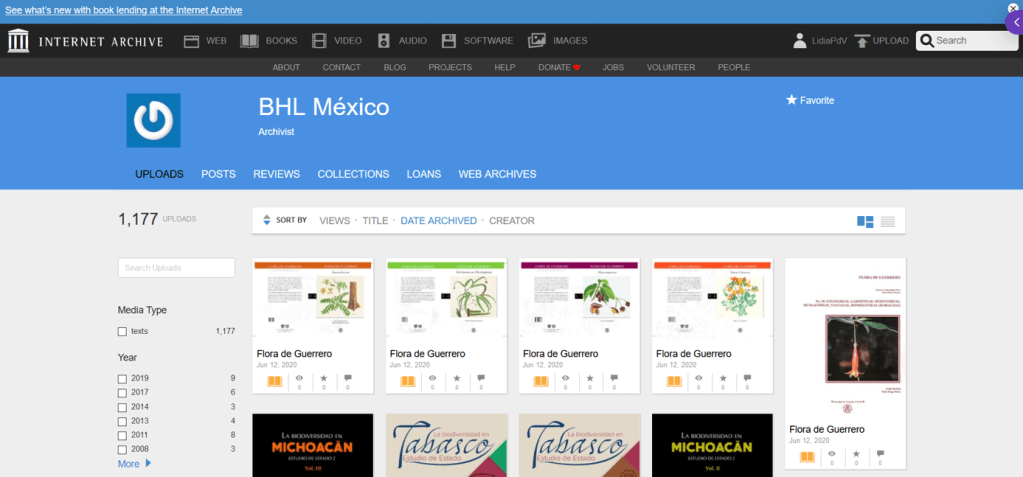Switch to the Collections tab
Screen dimensions: 1023x477
pos(353,174)
